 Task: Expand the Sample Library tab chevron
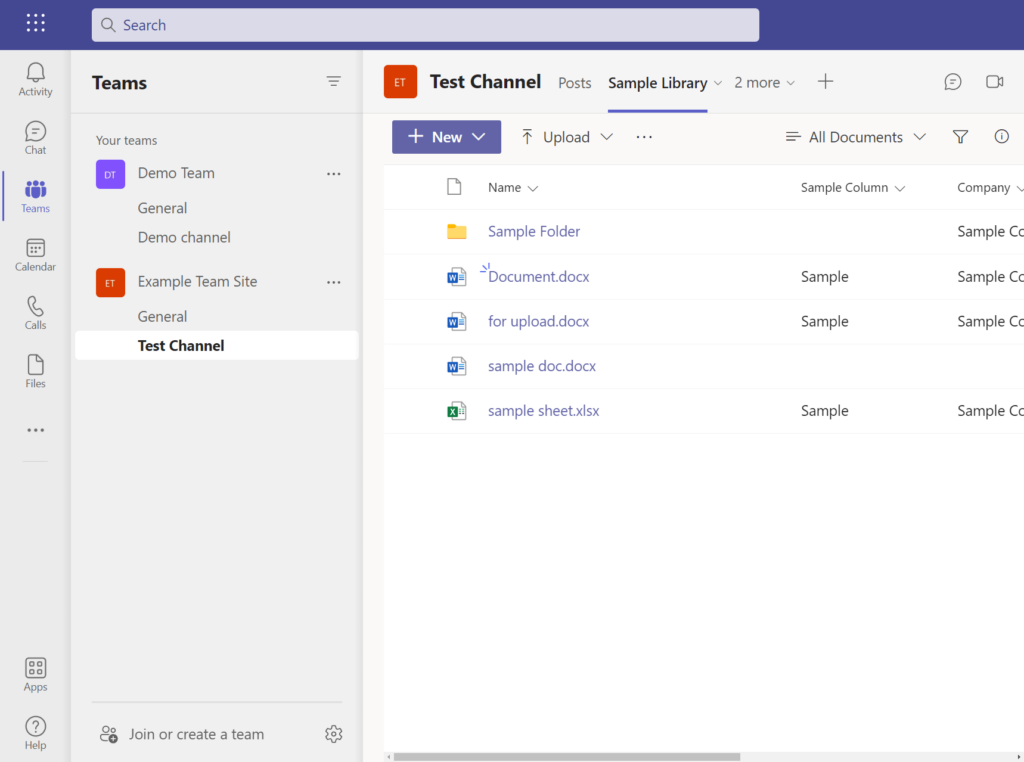tap(718, 84)
